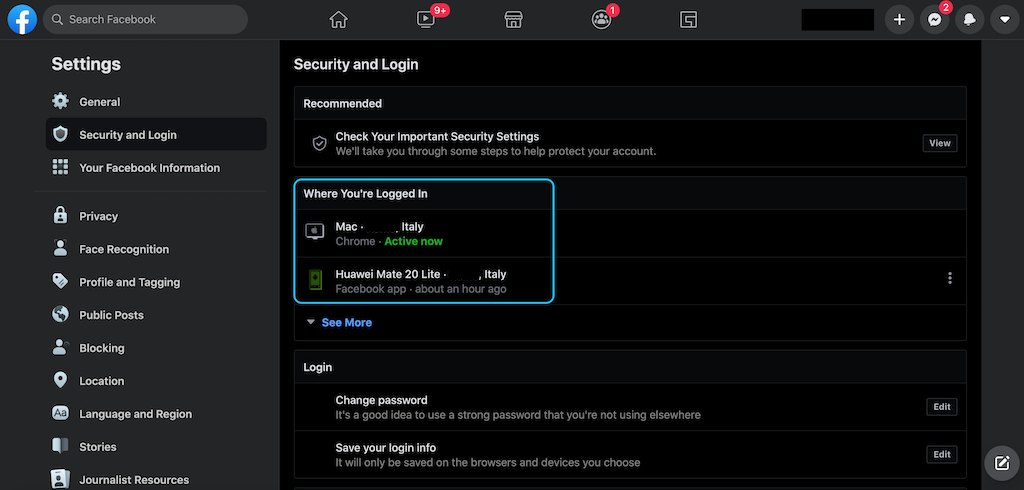The width and height of the screenshot is (1024, 490).
Task: Click View for important security settings
Action: click(x=940, y=143)
